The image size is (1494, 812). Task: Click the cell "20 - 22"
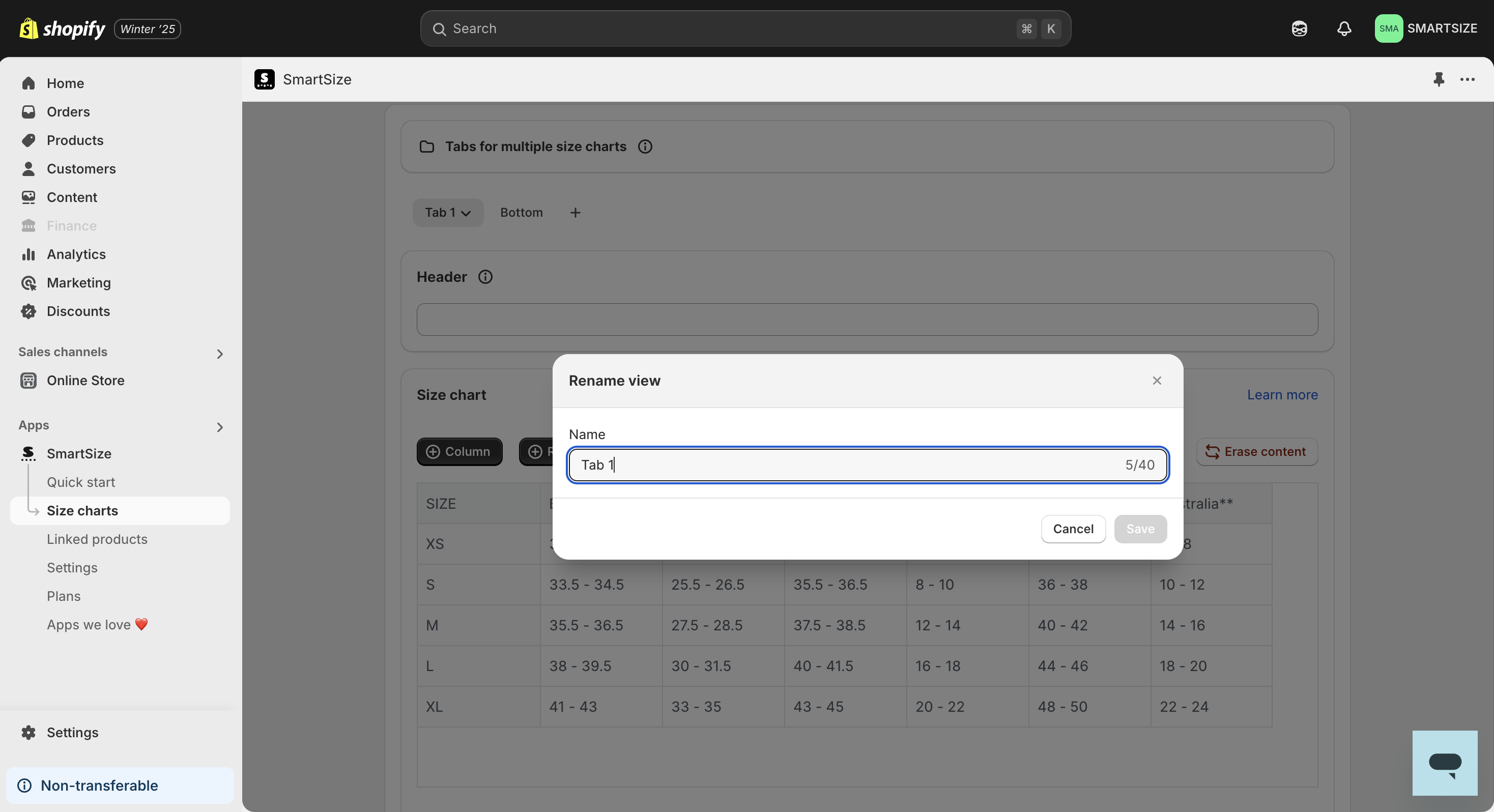967,707
